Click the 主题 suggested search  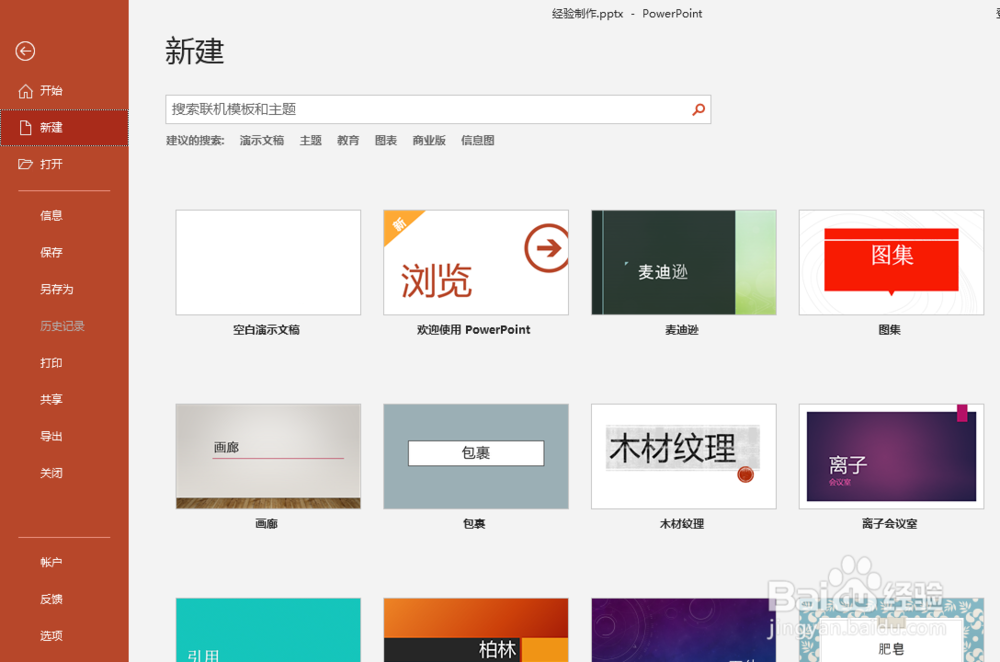(x=311, y=140)
